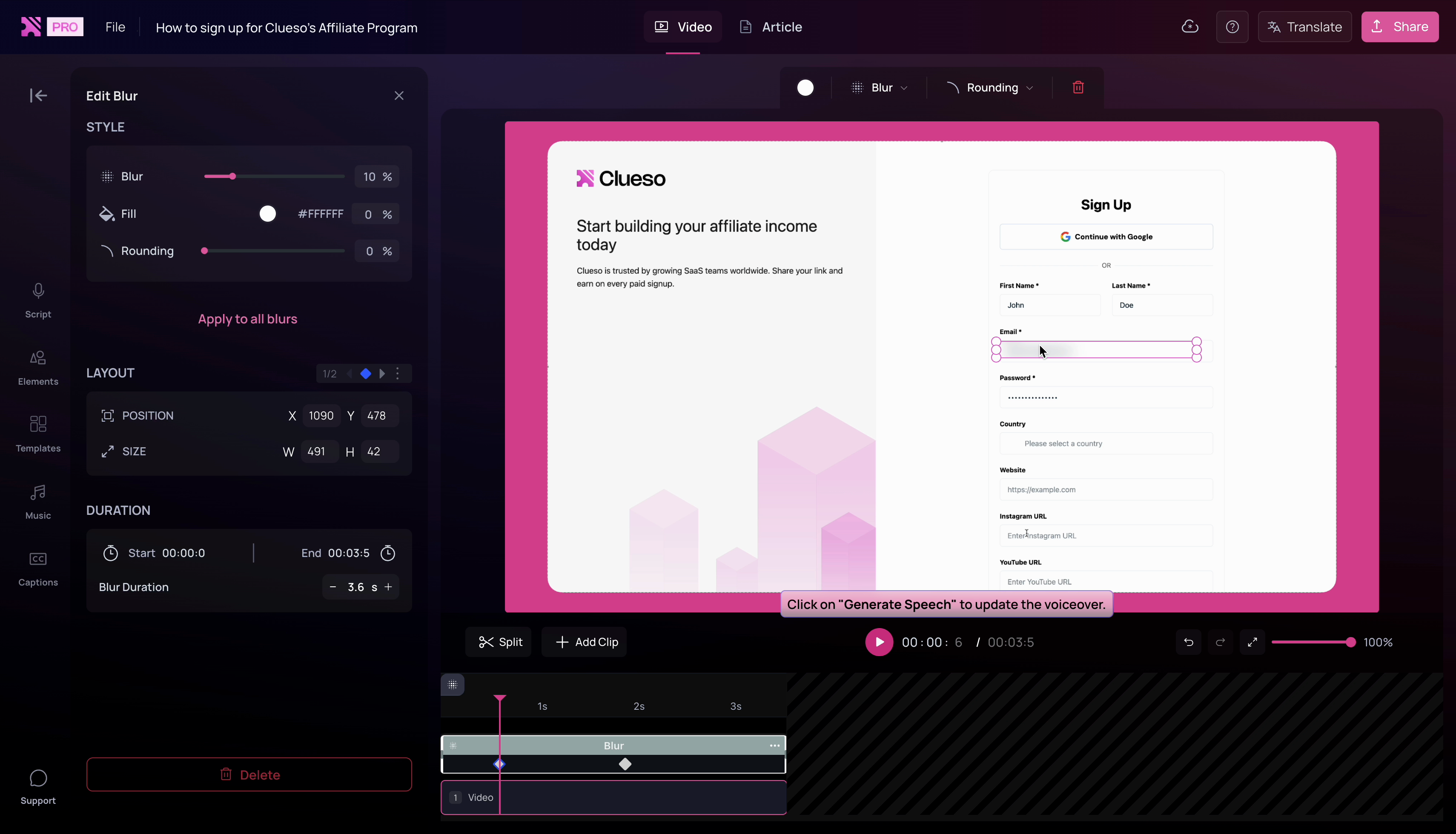
Task: Toggle the blue keyframe diamond in Layout
Action: click(366, 374)
